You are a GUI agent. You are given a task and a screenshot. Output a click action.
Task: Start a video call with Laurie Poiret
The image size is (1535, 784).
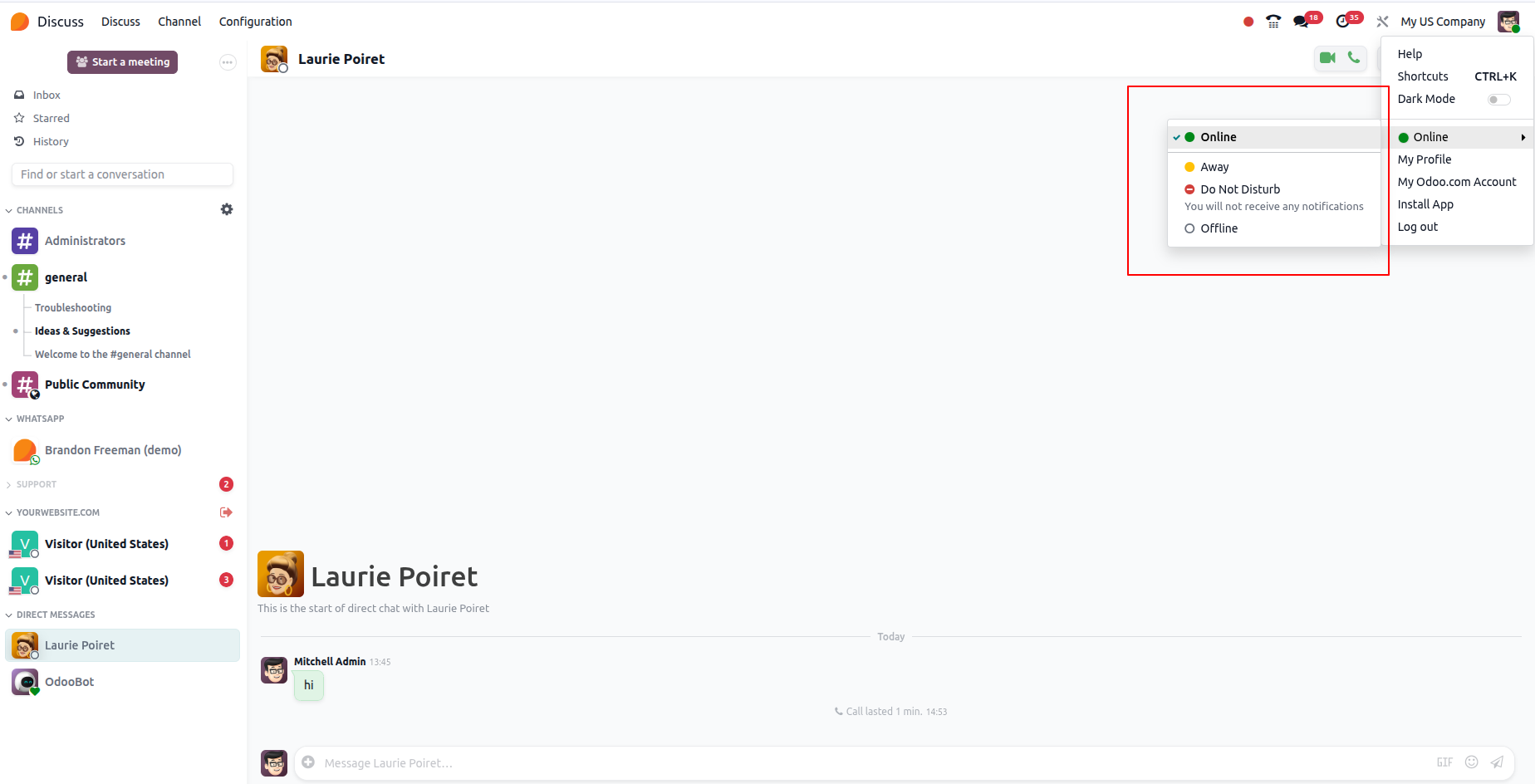click(1327, 58)
